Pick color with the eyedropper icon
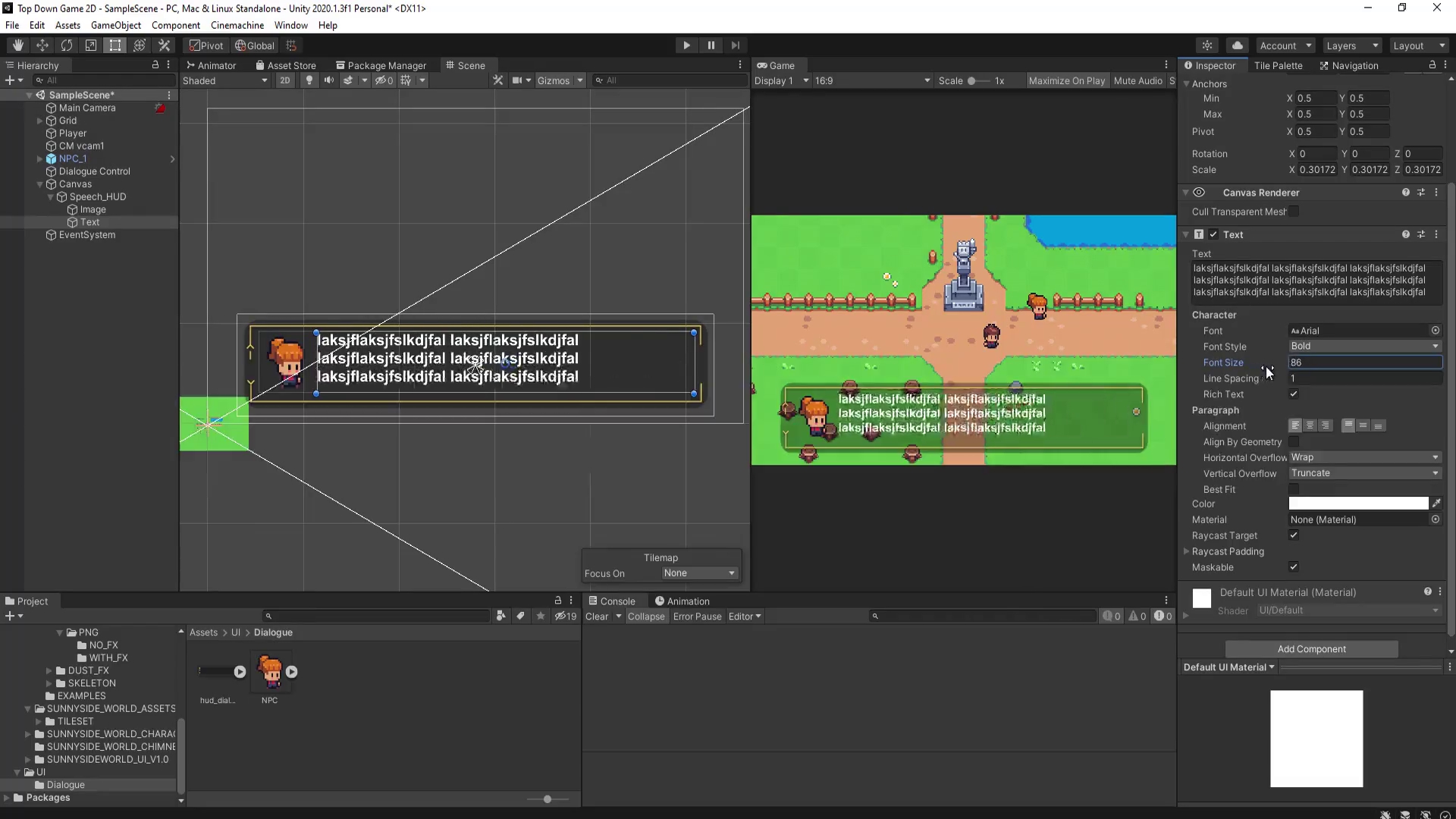This screenshot has height=819, width=1456. coord(1436,504)
